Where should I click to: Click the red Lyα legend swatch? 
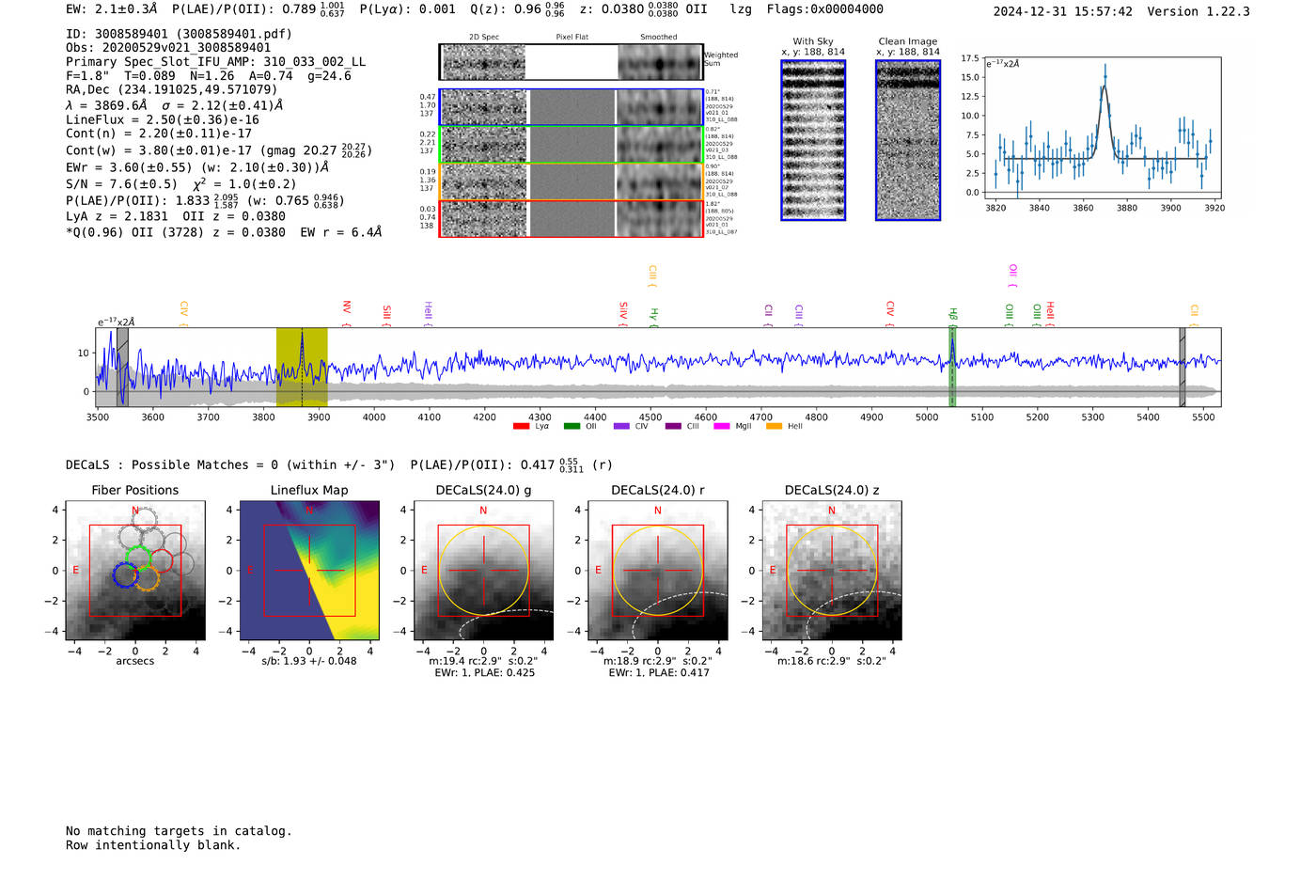click(x=521, y=427)
